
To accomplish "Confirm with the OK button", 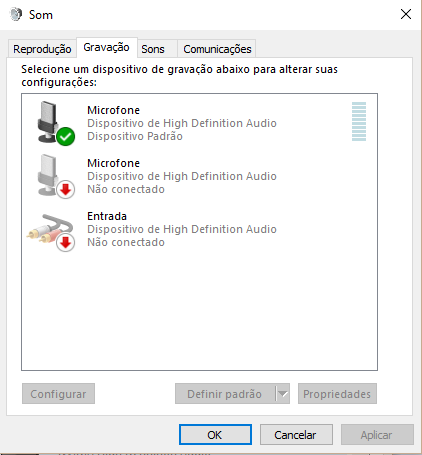I will pyautogui.click(x=215, y=435).
